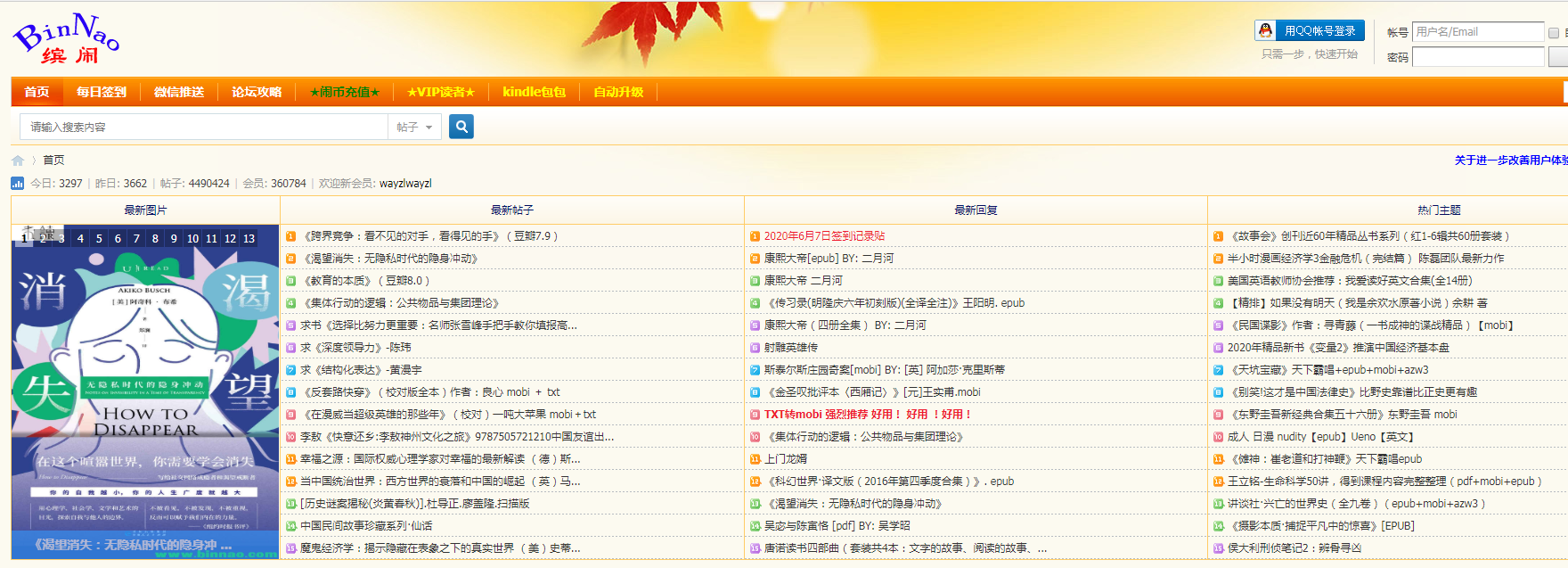Image resolution: width=1568 pixels, height=568 pixels.
Task: Open the 首页 navigation tab
Action: (37, 92)
